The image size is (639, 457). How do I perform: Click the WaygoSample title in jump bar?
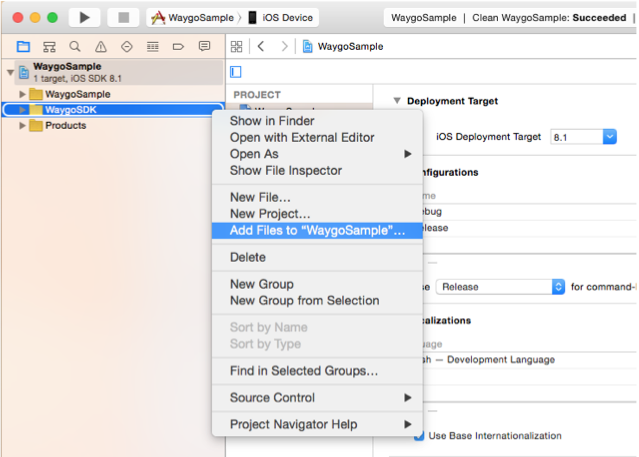click(350, 46)
